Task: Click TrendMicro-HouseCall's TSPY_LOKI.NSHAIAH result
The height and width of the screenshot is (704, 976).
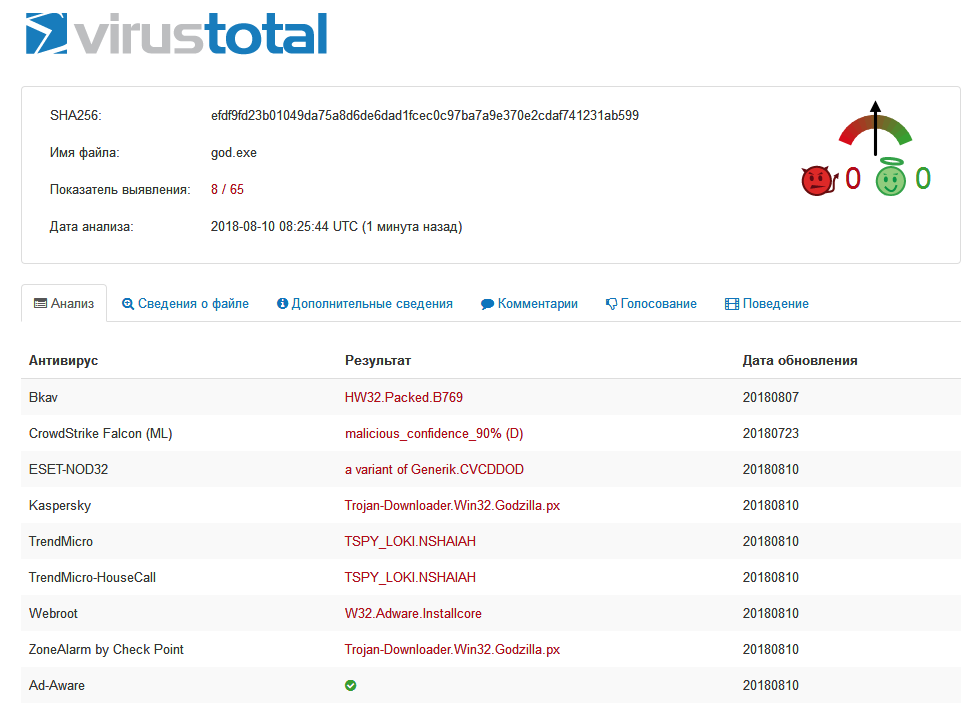Action: [410, 578]
